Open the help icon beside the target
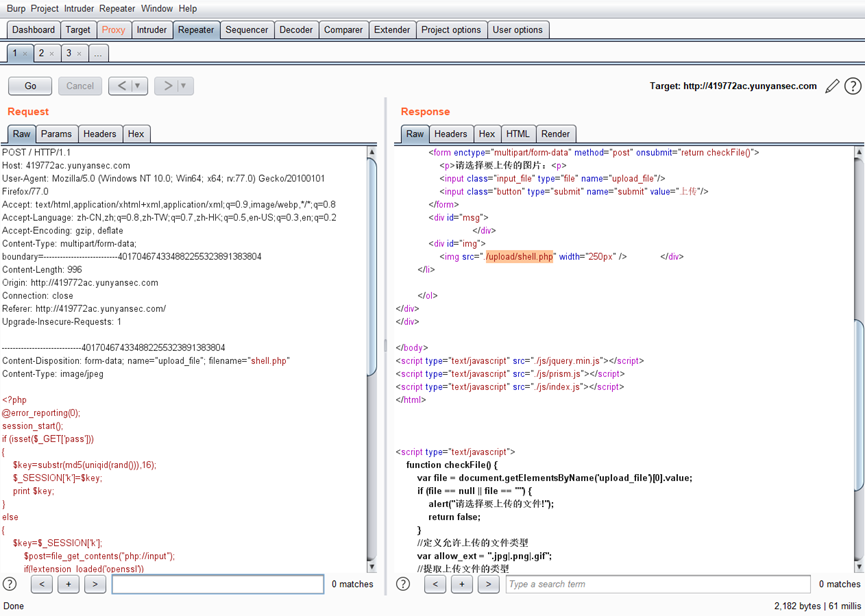 pyautogui.click(x=852, y=86)
